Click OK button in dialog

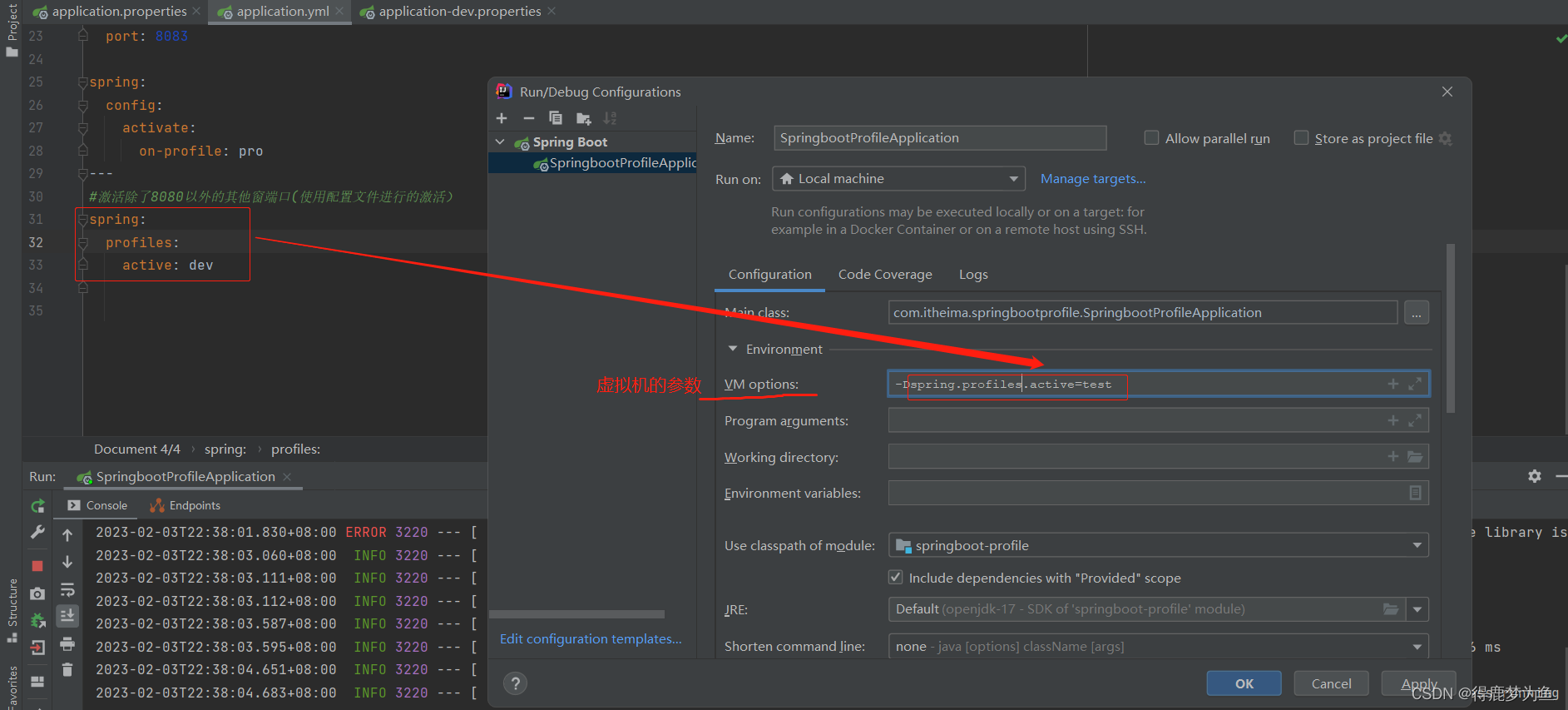click(1244, 683)
